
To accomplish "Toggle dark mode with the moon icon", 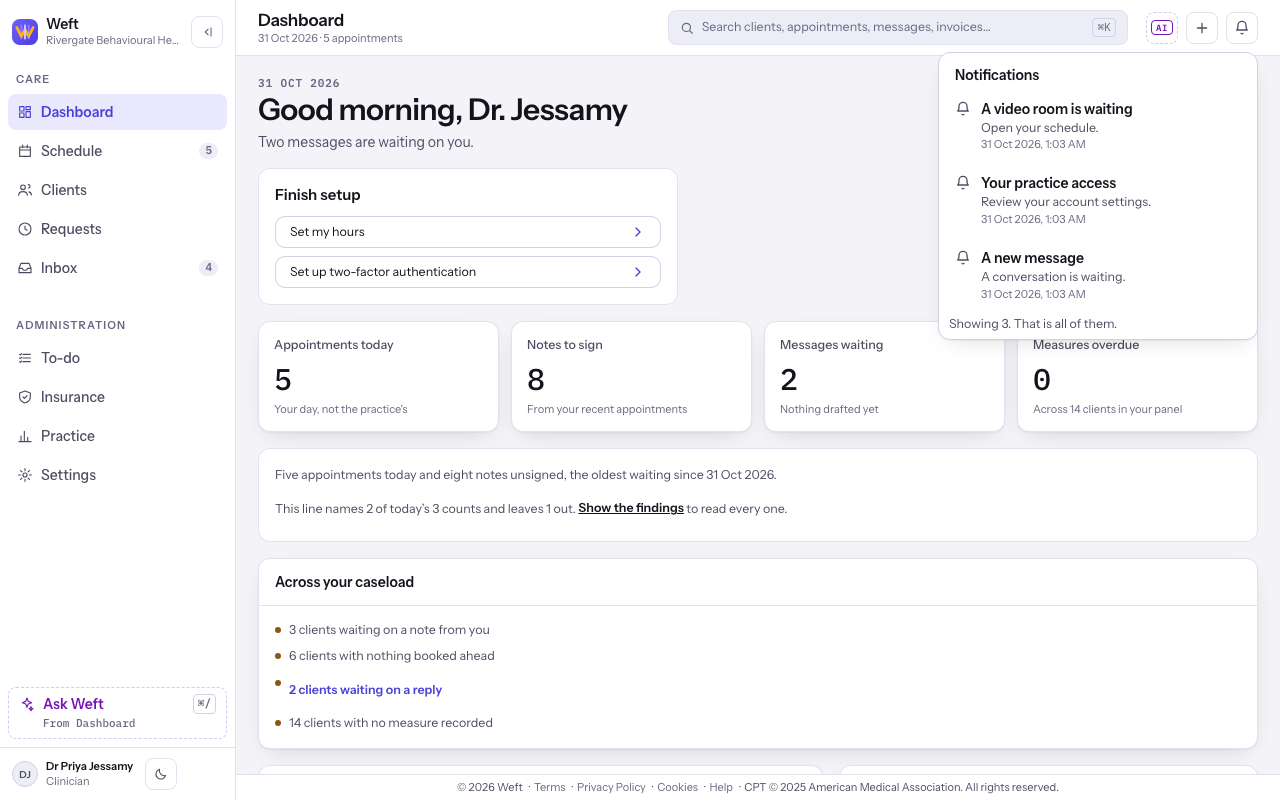I will (161, 774).
